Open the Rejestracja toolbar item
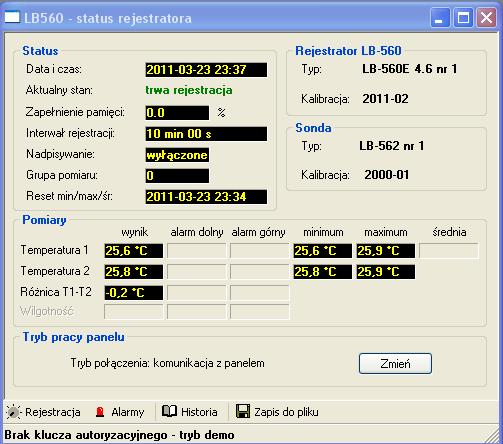This screenshot has width=503, height=444. pyautogui.click(x=43, y=412)
